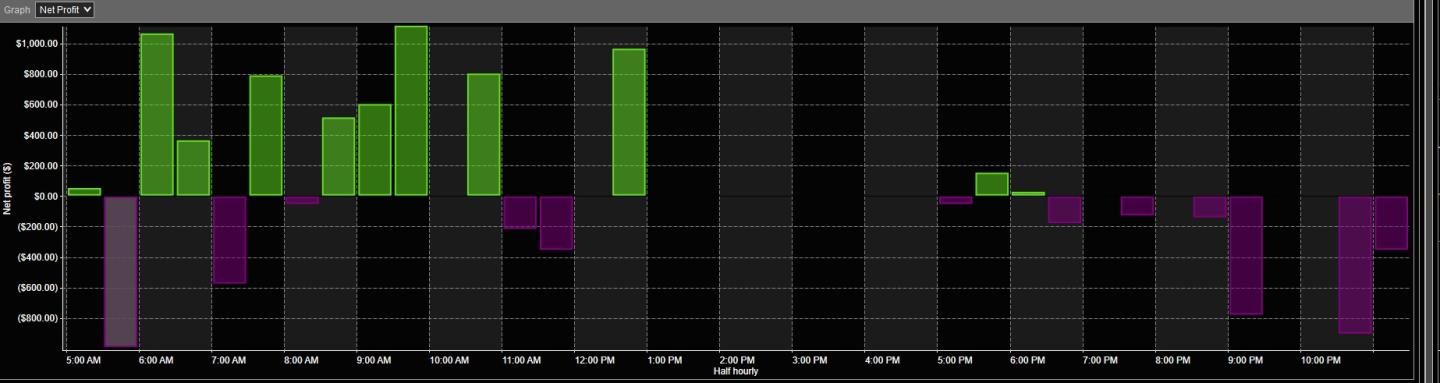Click the 7:00 AM x-axis label
Viewport: 1440px width, 383px height.
point(229,359)
